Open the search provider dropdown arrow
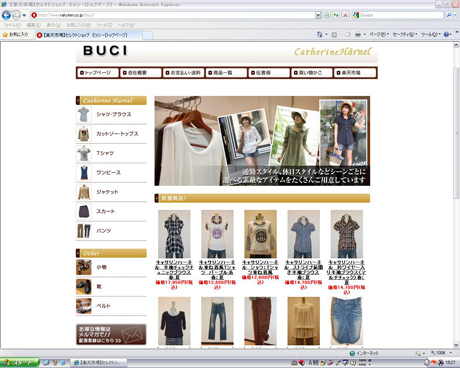 (x=455, y=15)
